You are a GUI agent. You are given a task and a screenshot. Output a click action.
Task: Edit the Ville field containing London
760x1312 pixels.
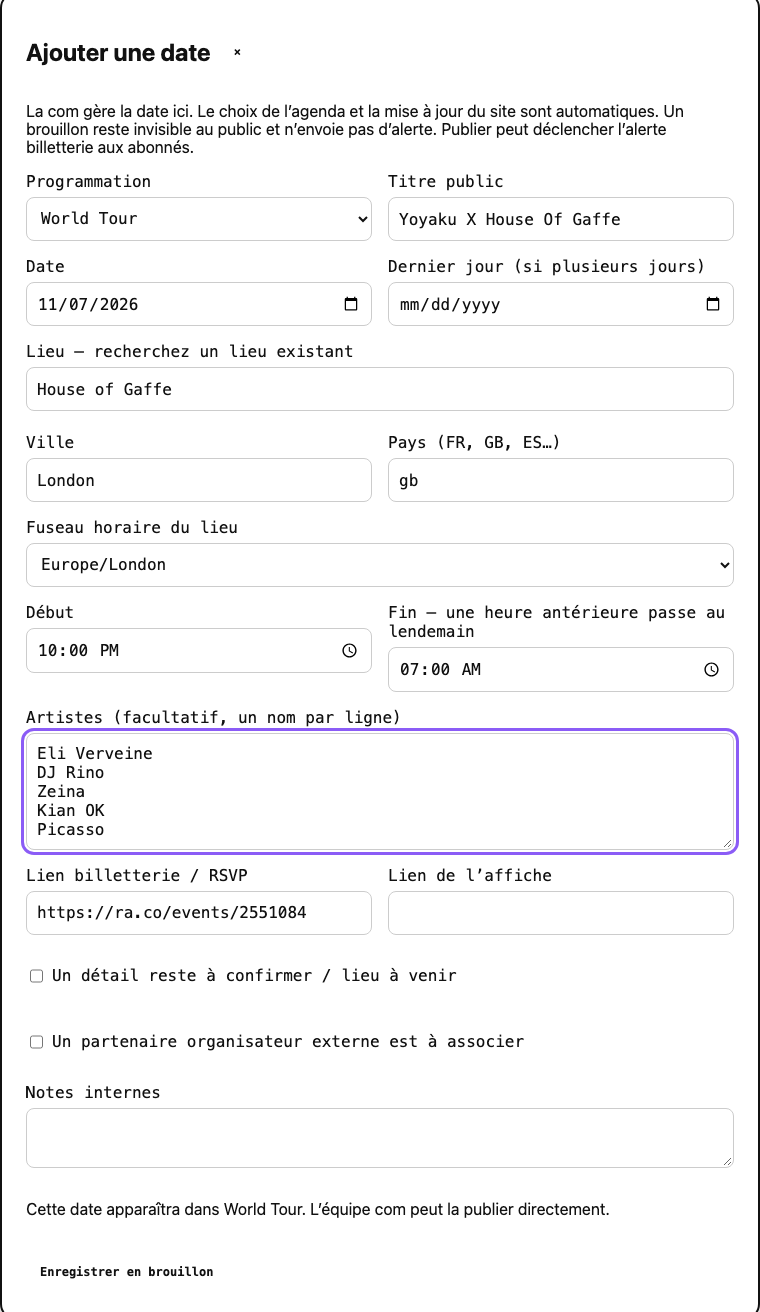[x=199, y=480]
